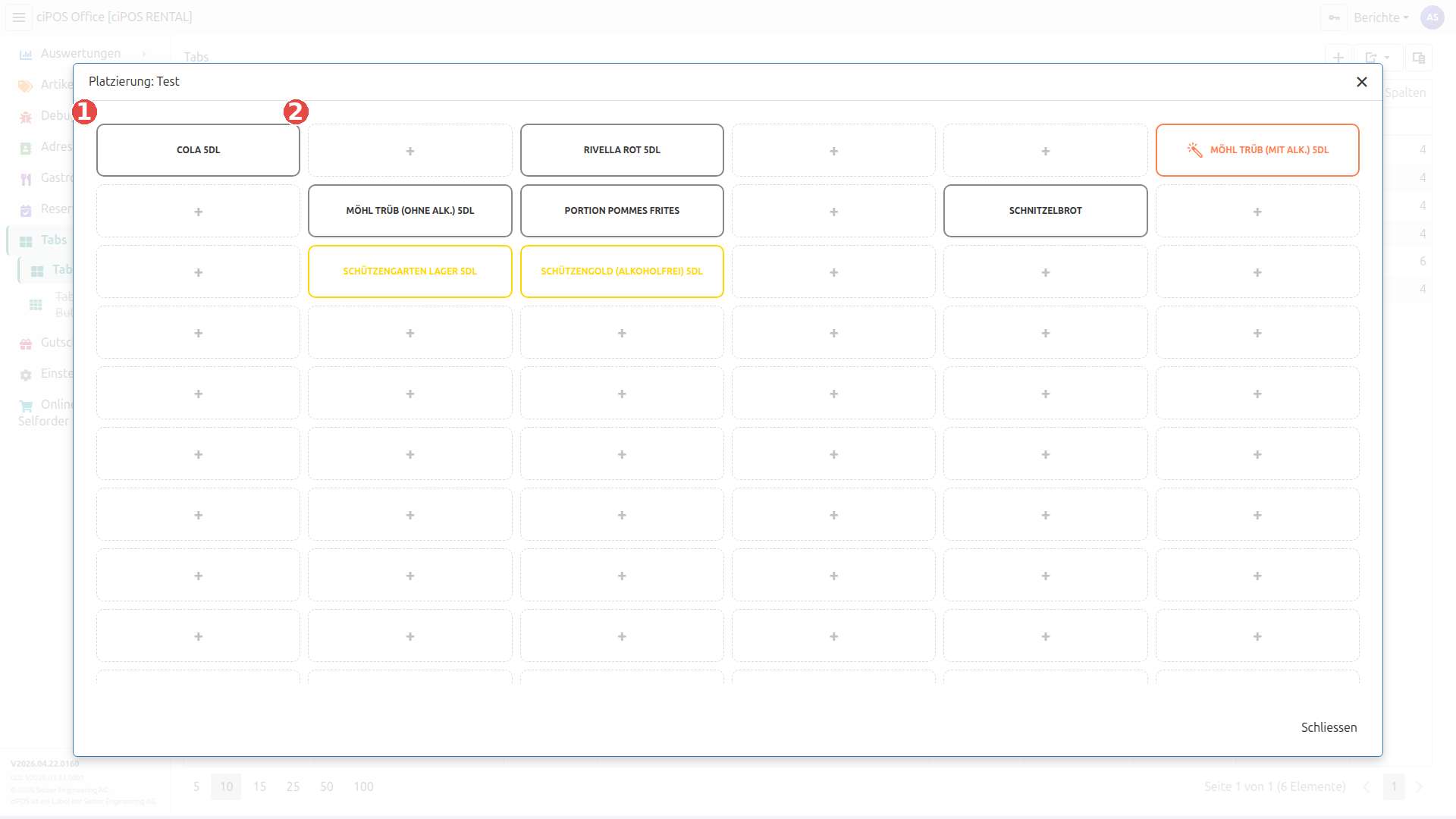Go to the previous page arrow
Viewport: 1456px width, 819px height.
[1366, 786]
